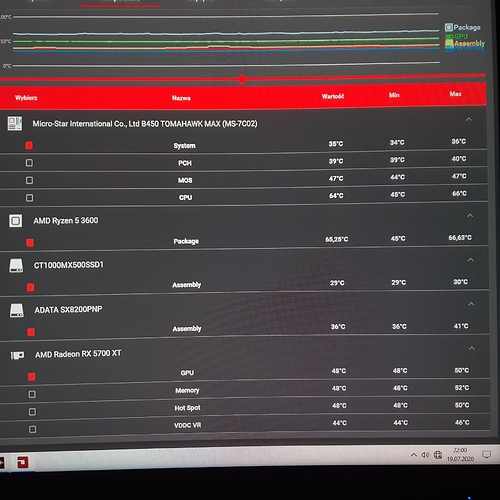Viewport: 500px width, 500px height.
Task: Click the CPU icon beside AMD Ryzen 5 3600
Action: 16,221
